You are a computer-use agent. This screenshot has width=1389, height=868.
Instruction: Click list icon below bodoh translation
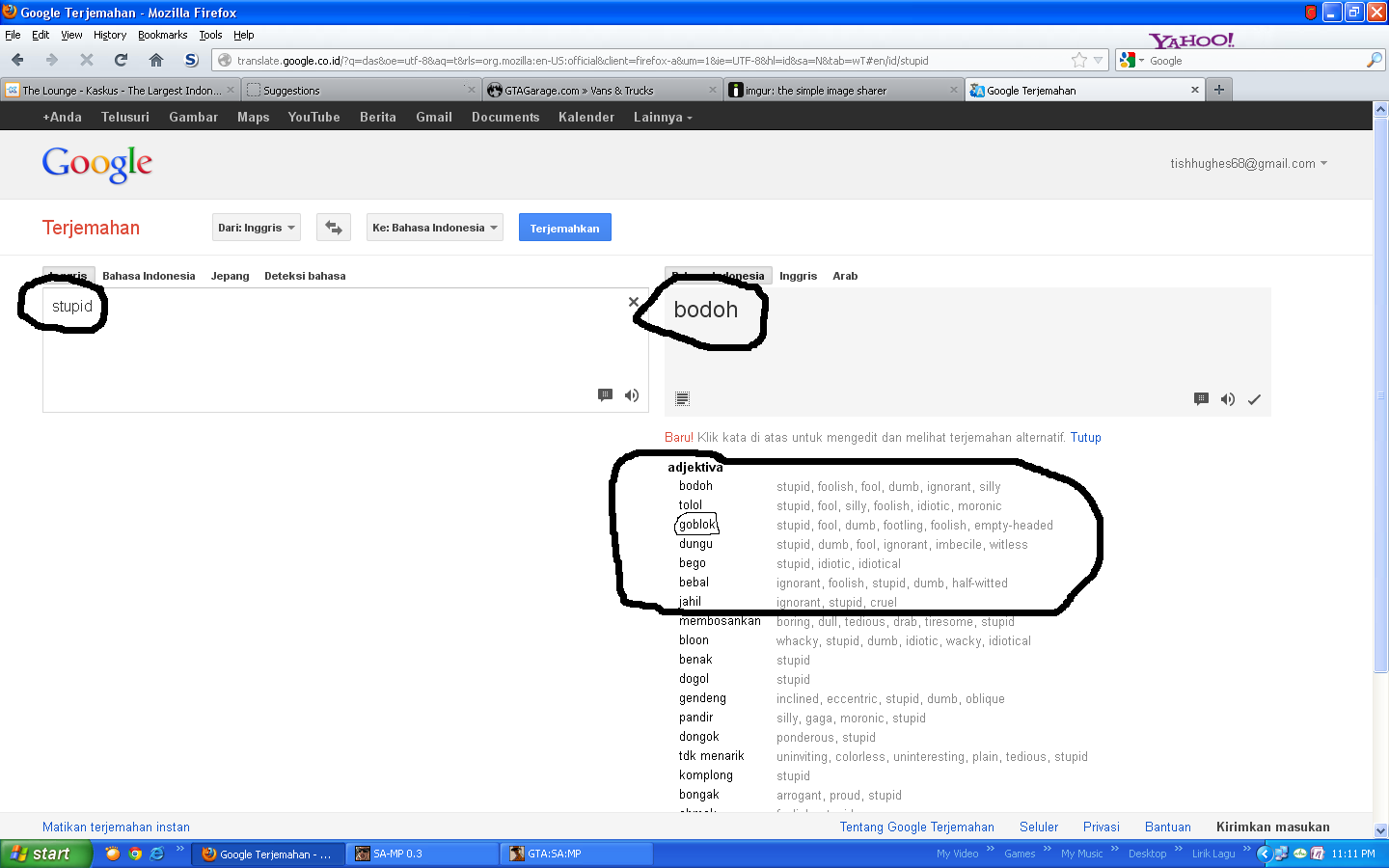[682, 398]
